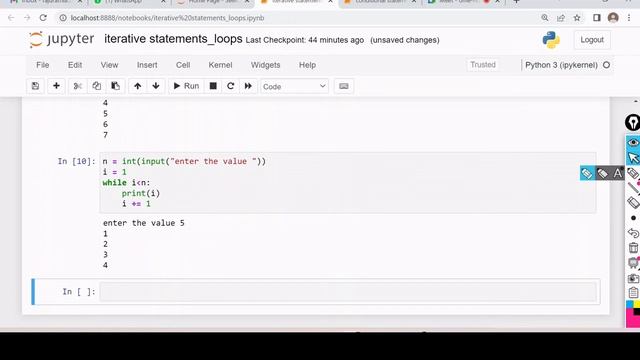Screen dimensions: 640x360
Task: Select the pen line tool in the side toolbar
Action: coord(633,188)
